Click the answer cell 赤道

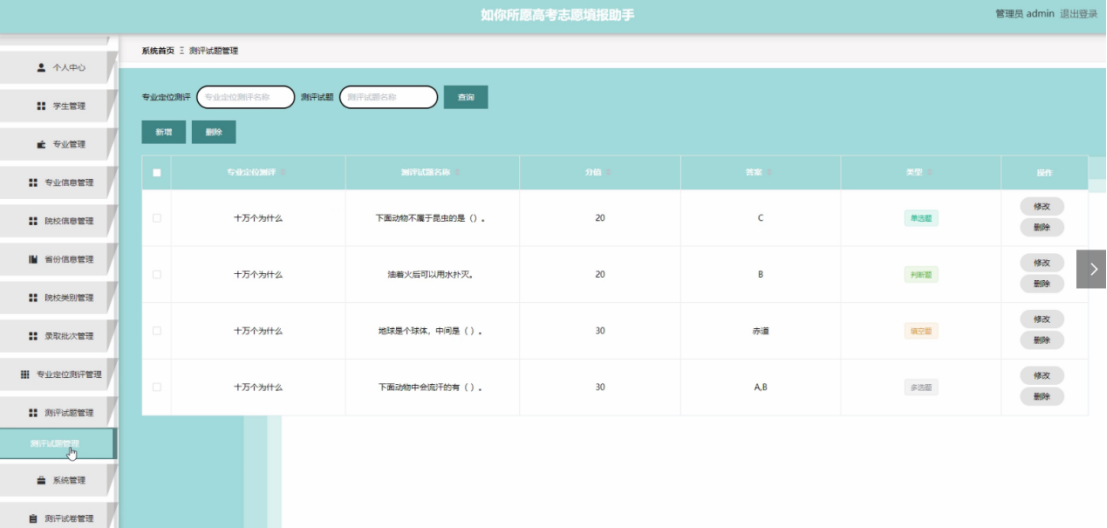point(760,331)
